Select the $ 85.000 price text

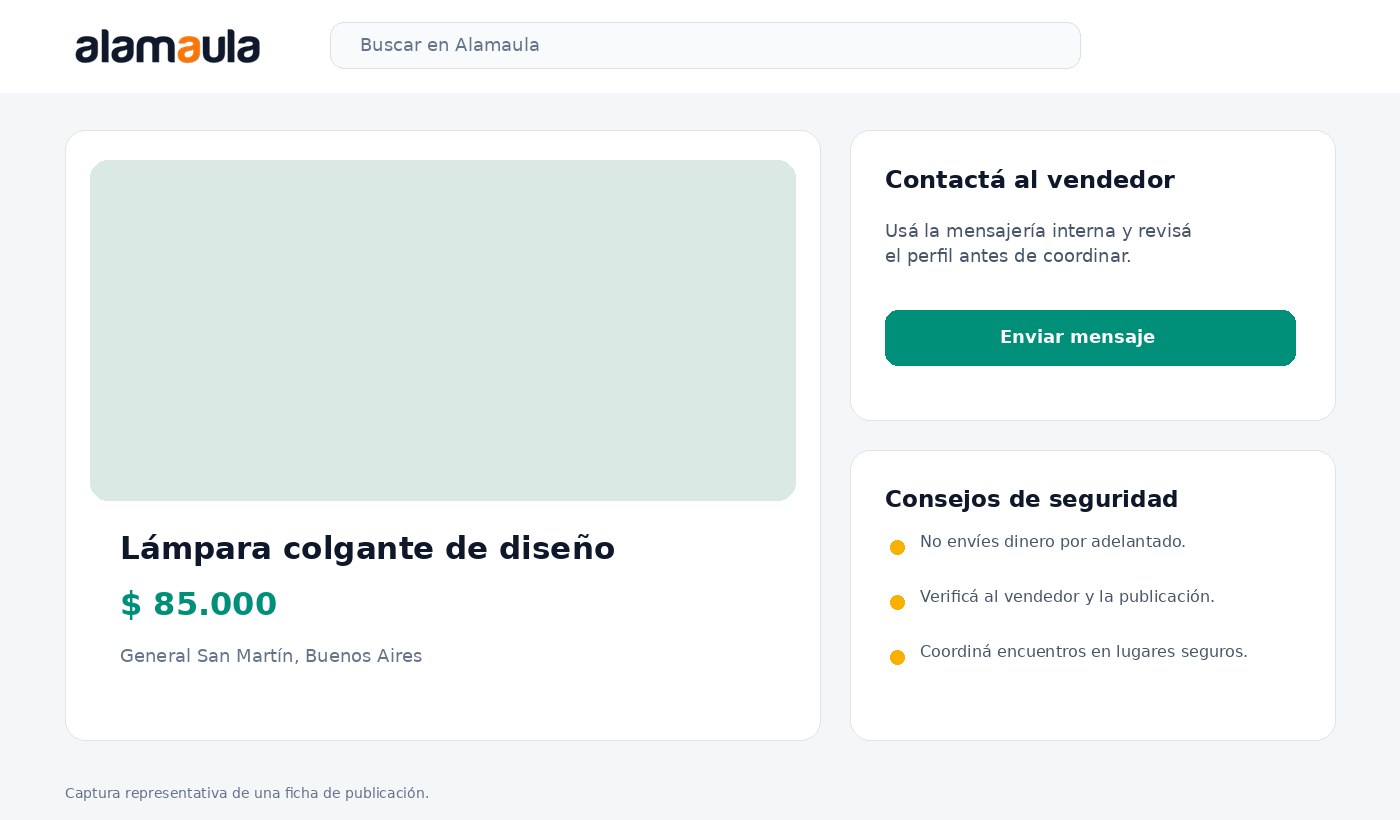[198, 604]
